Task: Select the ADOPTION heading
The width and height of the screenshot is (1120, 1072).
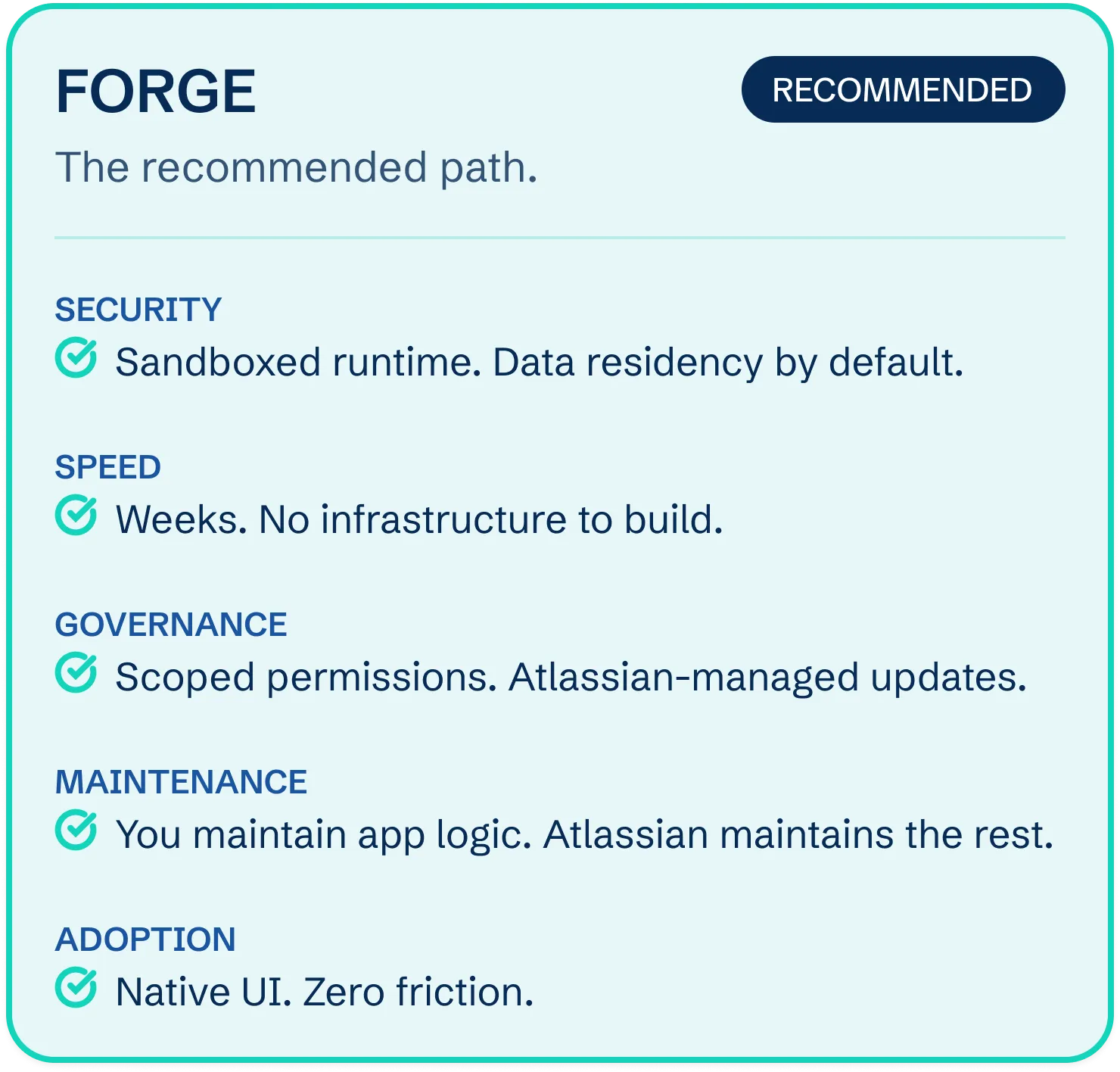Action: click(146, 940)
